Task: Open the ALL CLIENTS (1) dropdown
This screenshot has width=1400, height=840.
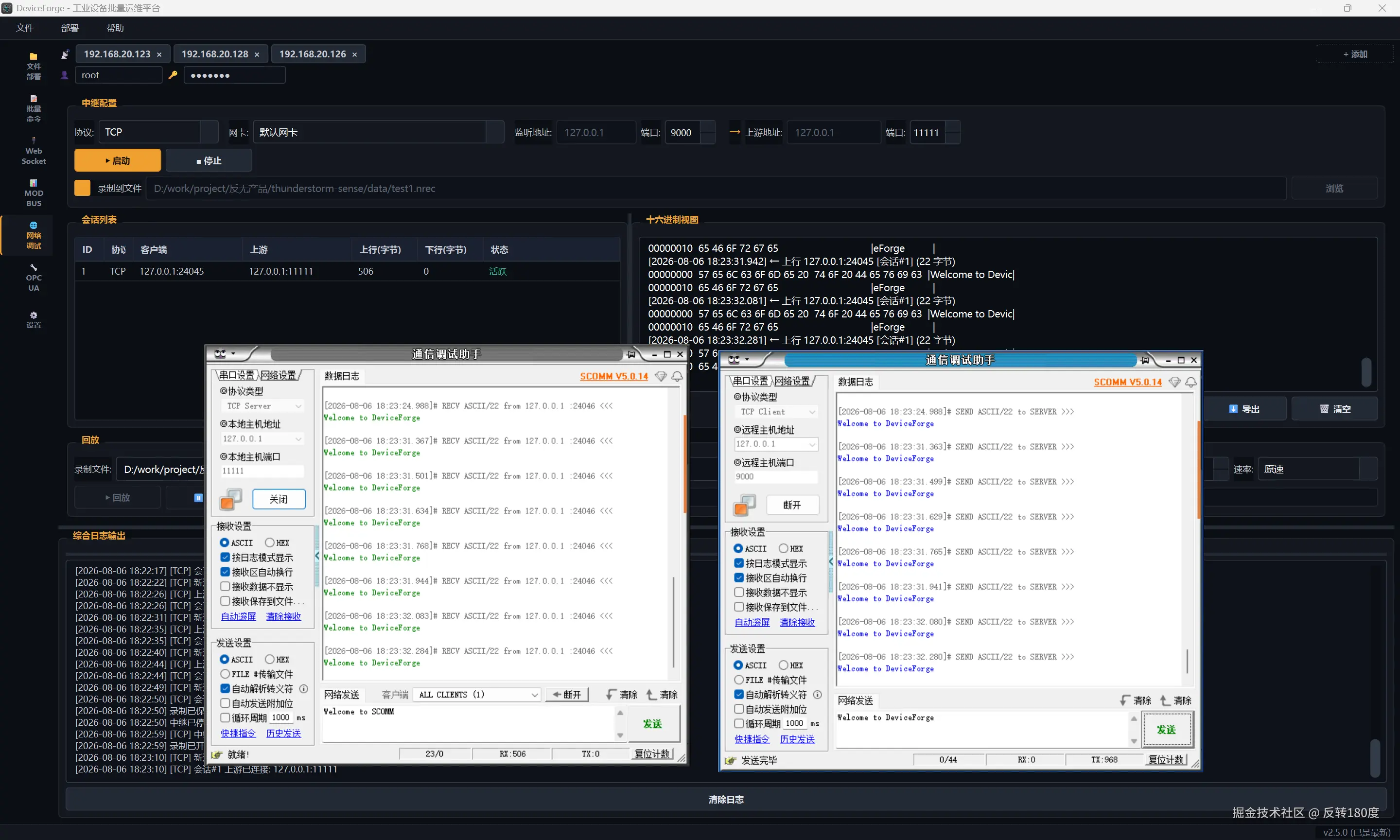Action: point(478,695)
